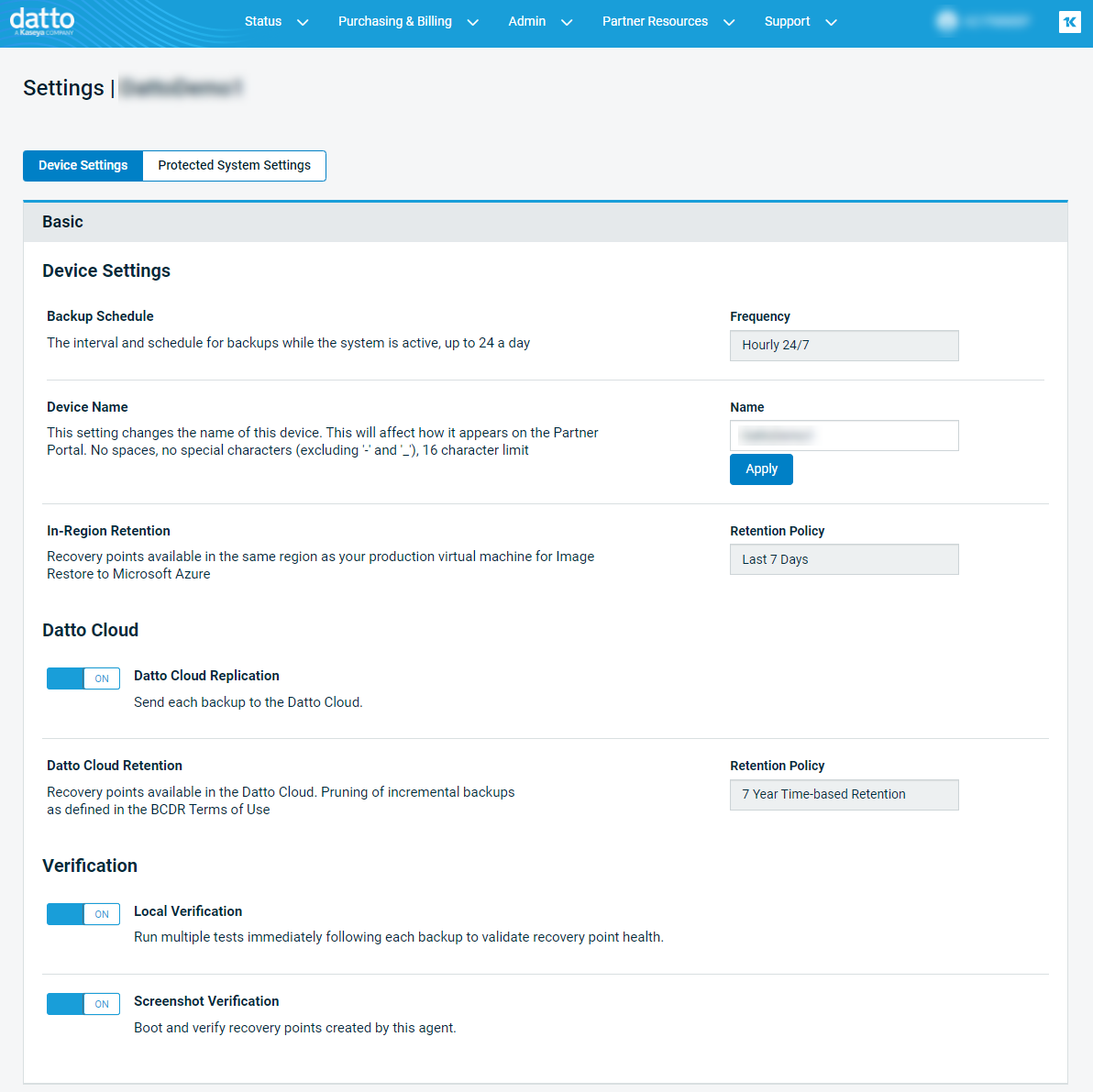Click the blurred user avatar in header
Viewport: 1093px width, 1092px height.
tap(946, 21)
